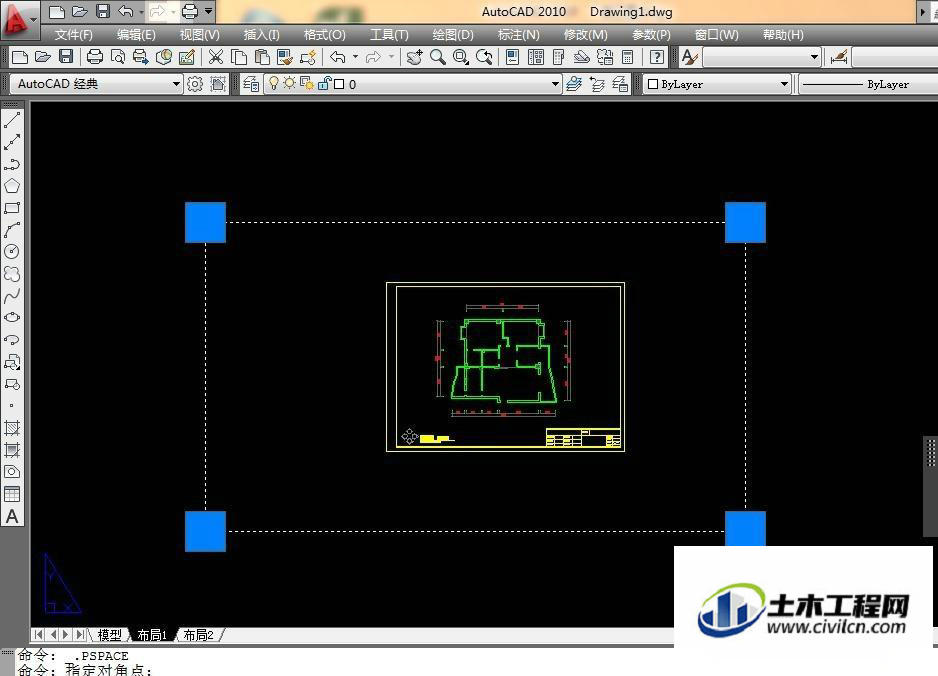Open the 修改(M) menu
Screen dimensions: 938x676
pos(586,35)
